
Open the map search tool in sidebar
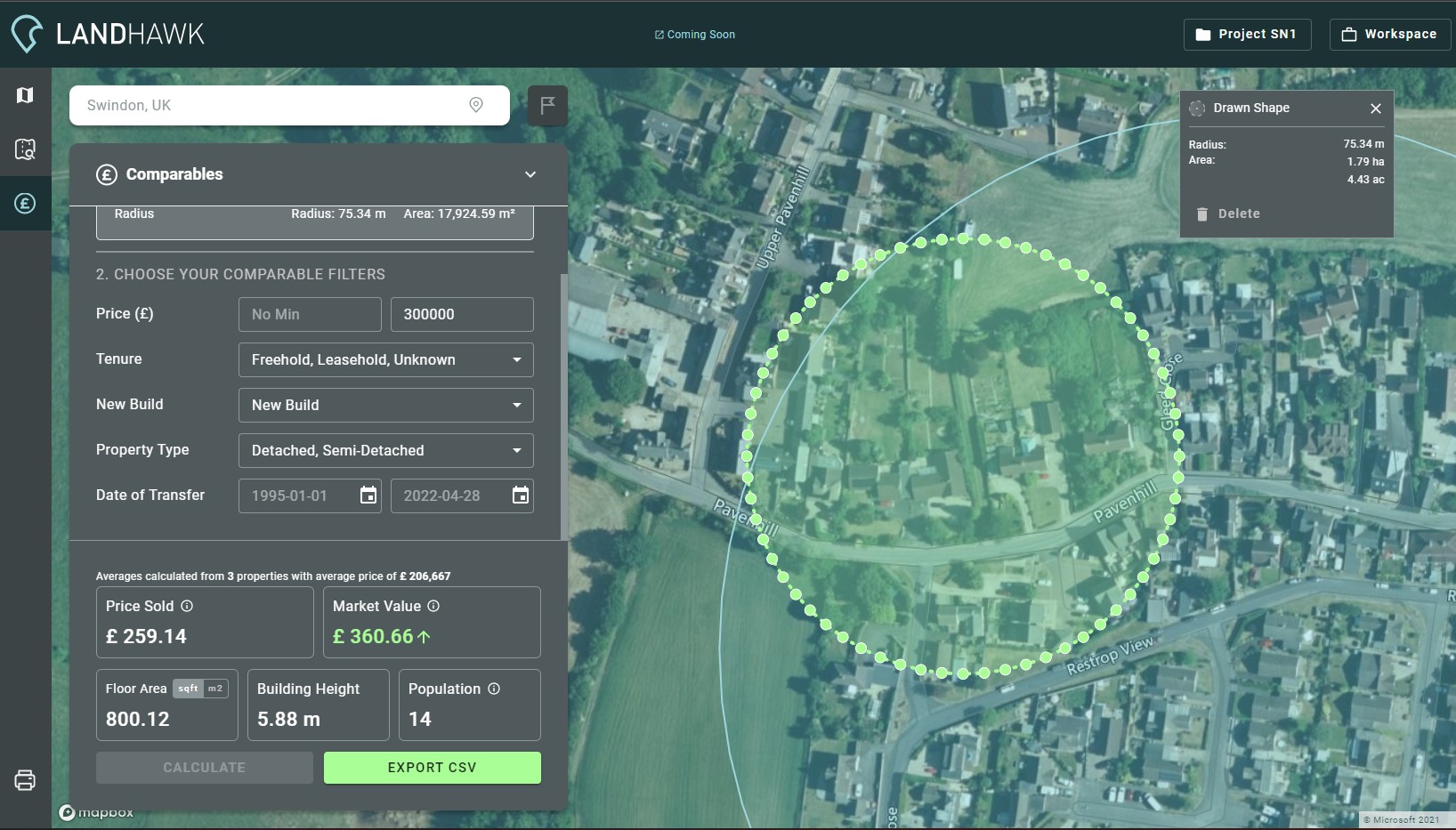point(24,149)
